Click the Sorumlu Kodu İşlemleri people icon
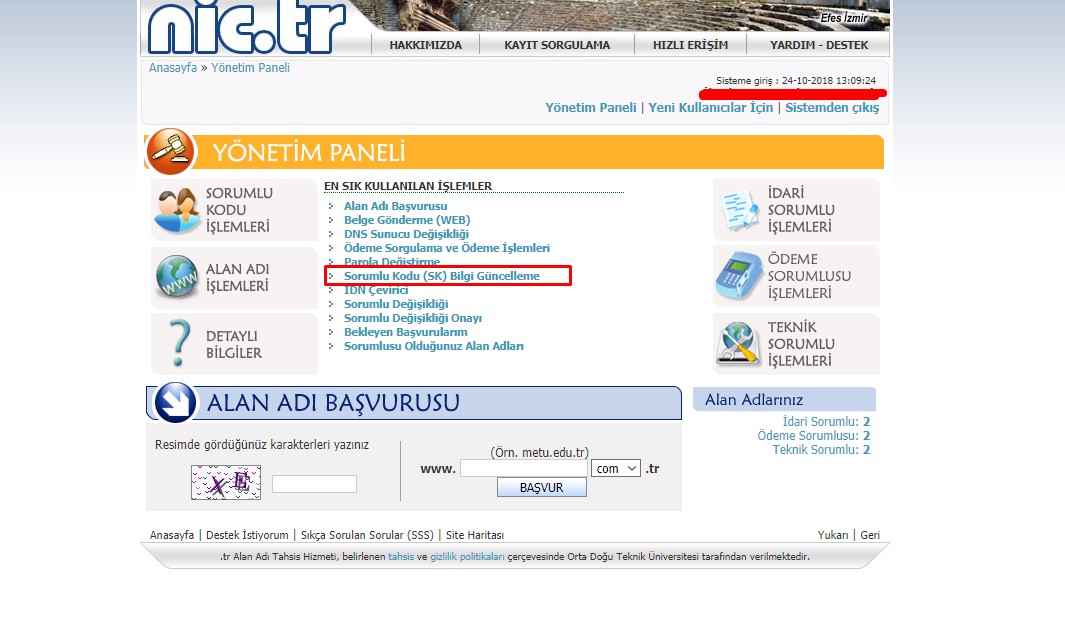The image size is (1065, 625). pyautogui.click(x=178, y=210)
